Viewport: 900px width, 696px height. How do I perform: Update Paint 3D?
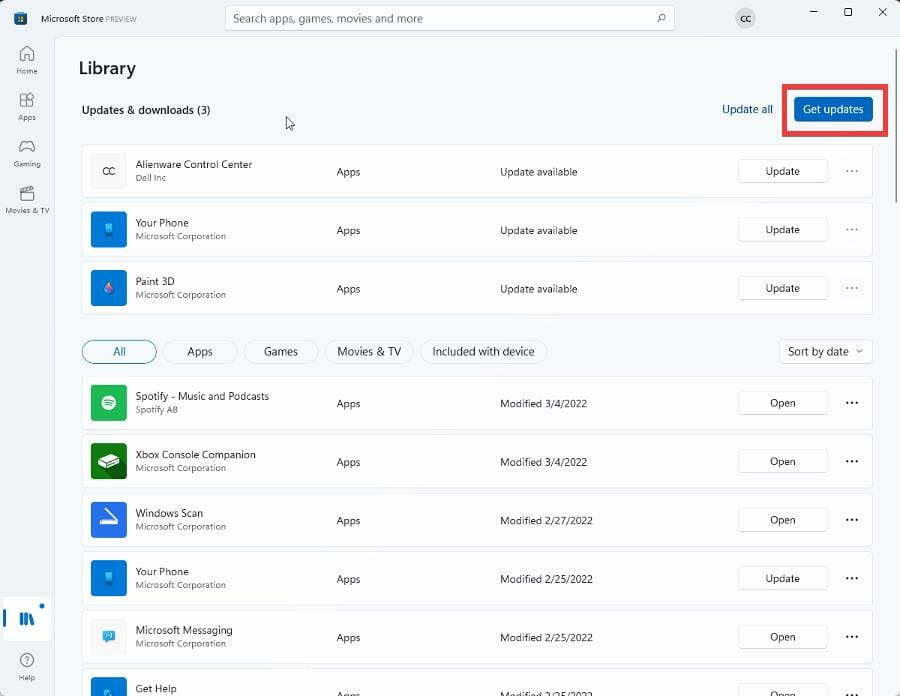[782, 288]
